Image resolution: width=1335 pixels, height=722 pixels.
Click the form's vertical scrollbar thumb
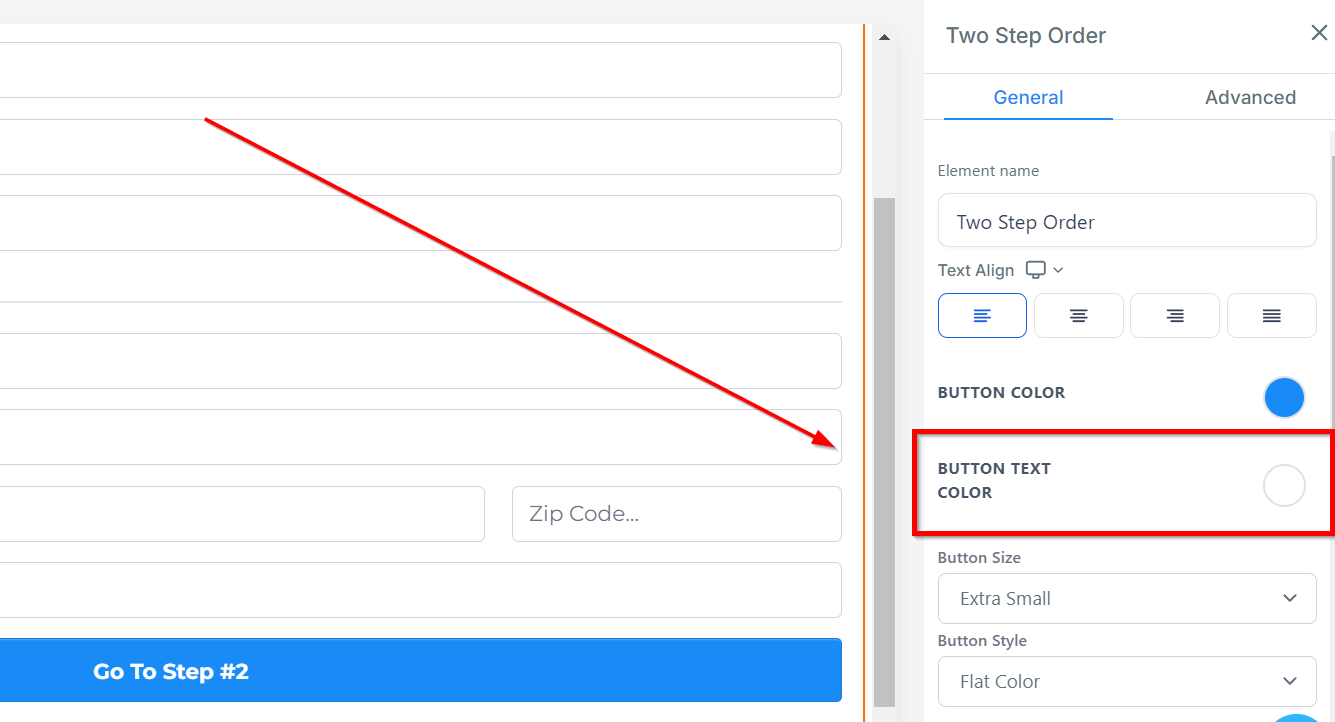tap(884, 450)
